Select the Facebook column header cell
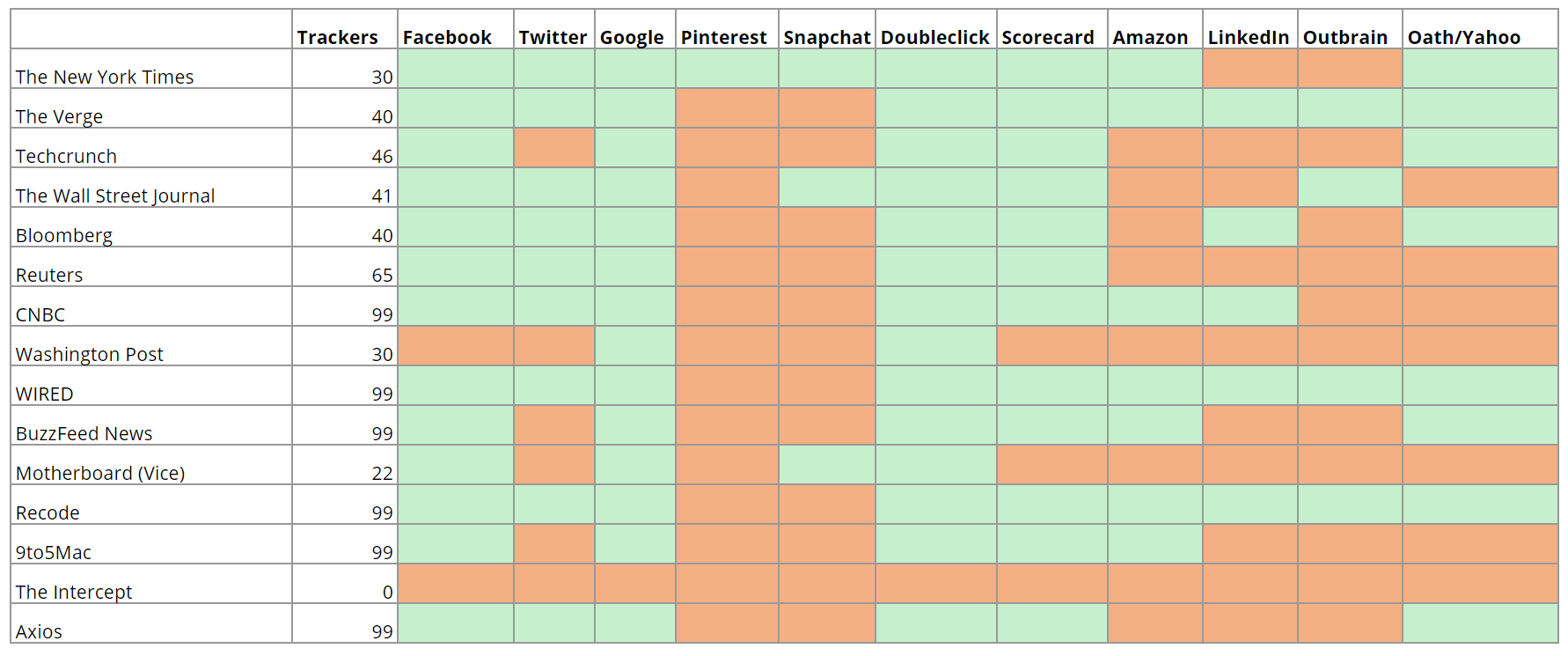This screenshot has width=1568, height=656. click(x=447, y=37)
